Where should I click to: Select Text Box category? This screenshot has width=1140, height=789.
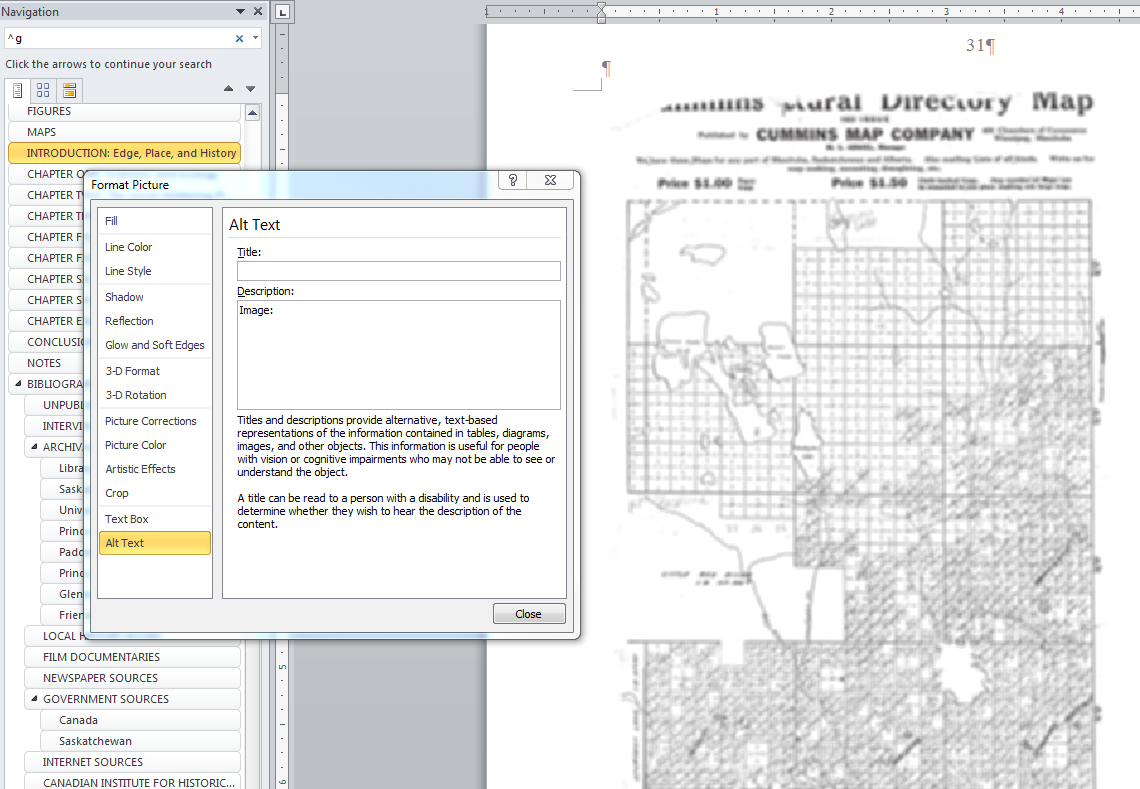[155, 520]
